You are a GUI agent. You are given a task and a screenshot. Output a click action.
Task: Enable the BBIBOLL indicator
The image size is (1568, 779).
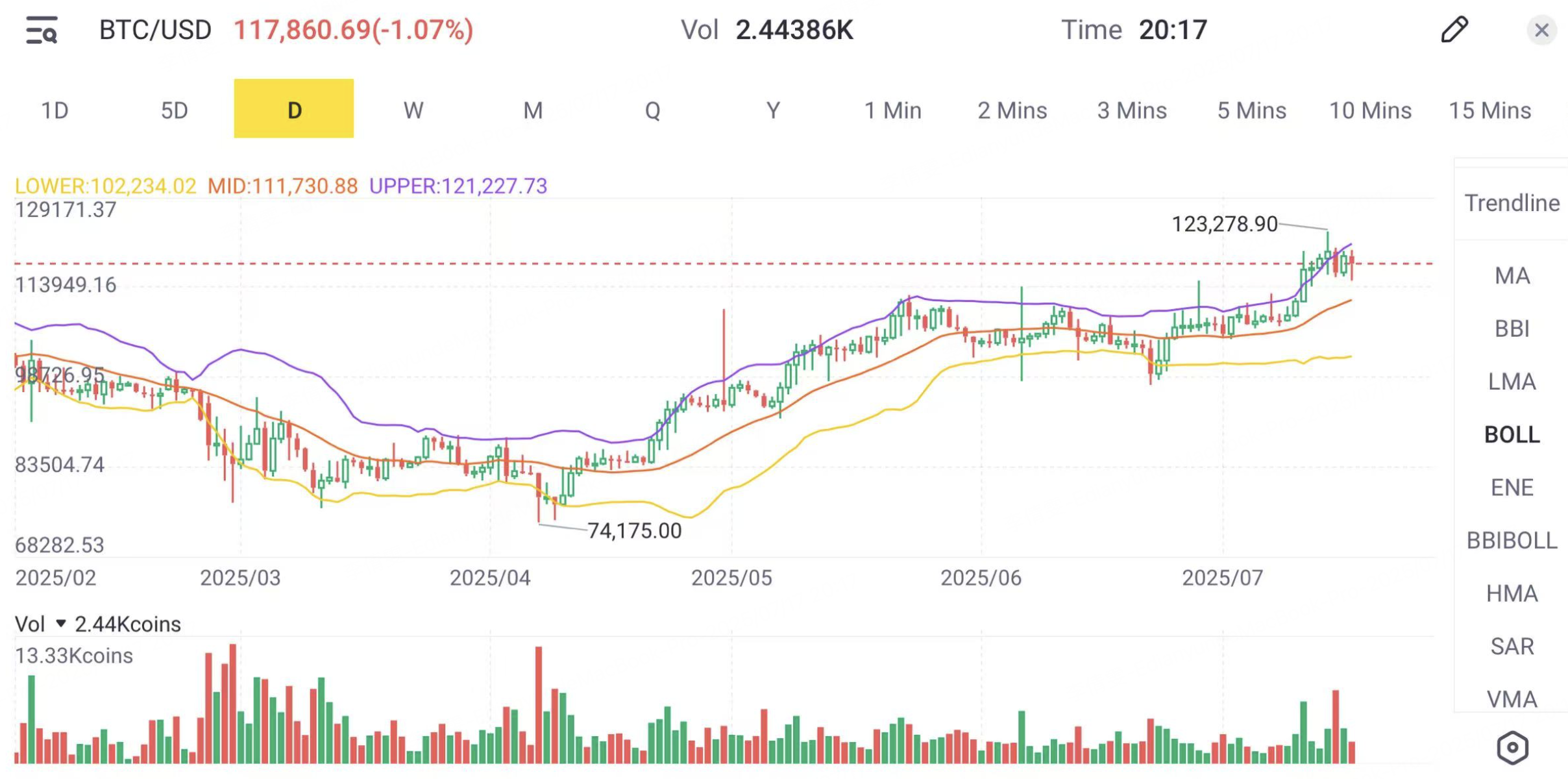pos(1512,540)
